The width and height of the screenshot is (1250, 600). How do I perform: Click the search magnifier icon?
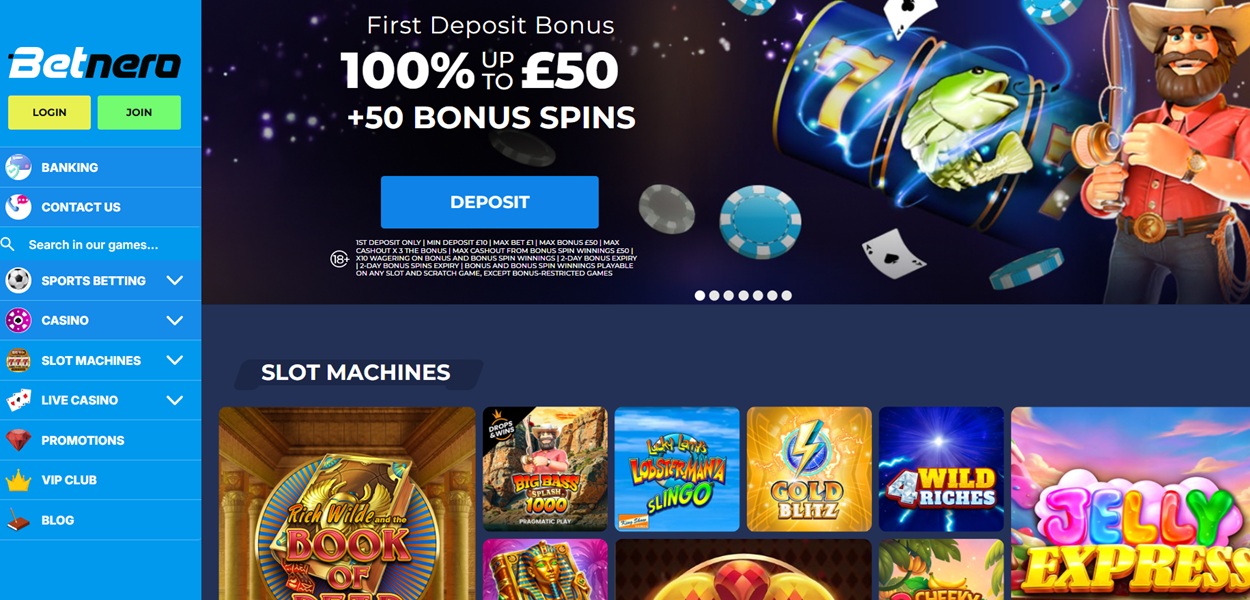8,245
